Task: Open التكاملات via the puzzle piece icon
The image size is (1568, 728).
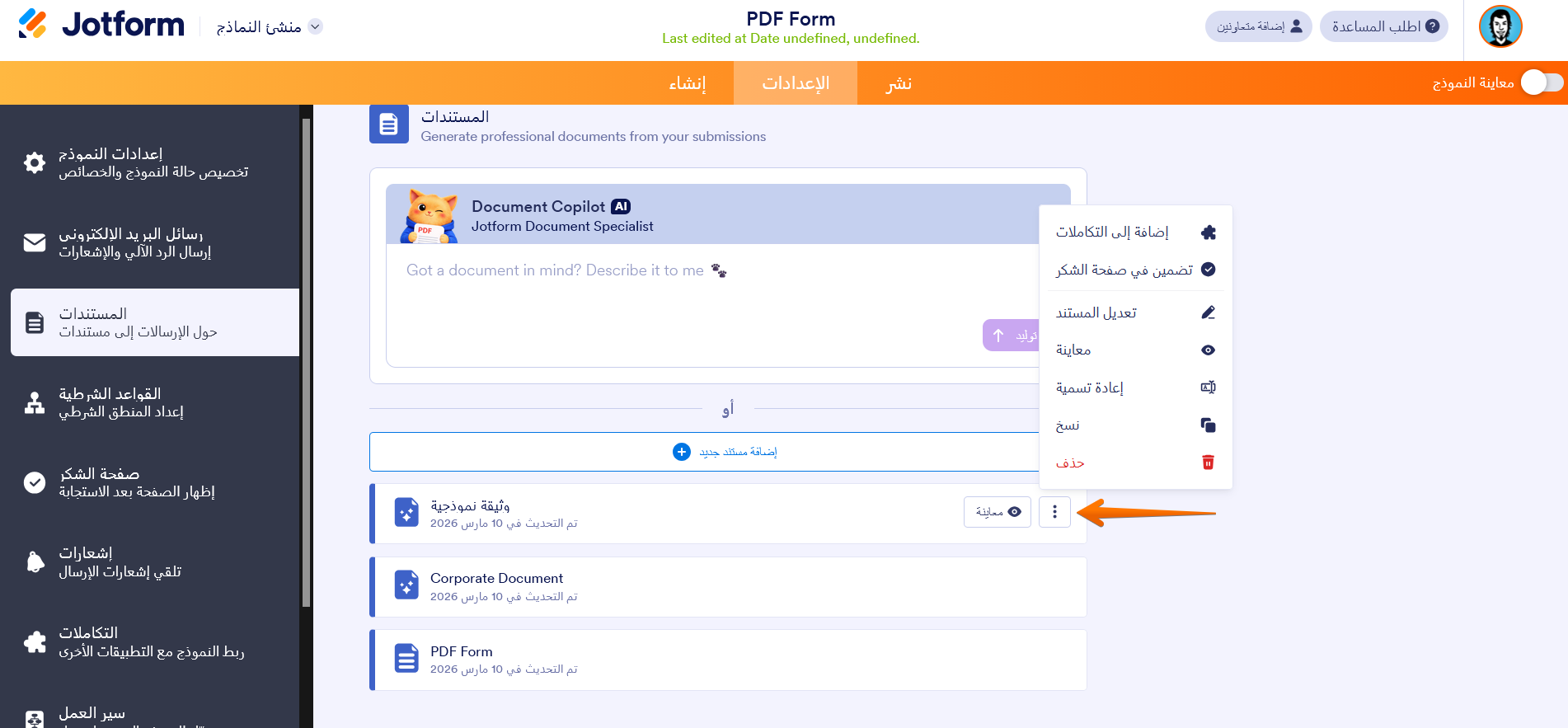Action: 34,641
